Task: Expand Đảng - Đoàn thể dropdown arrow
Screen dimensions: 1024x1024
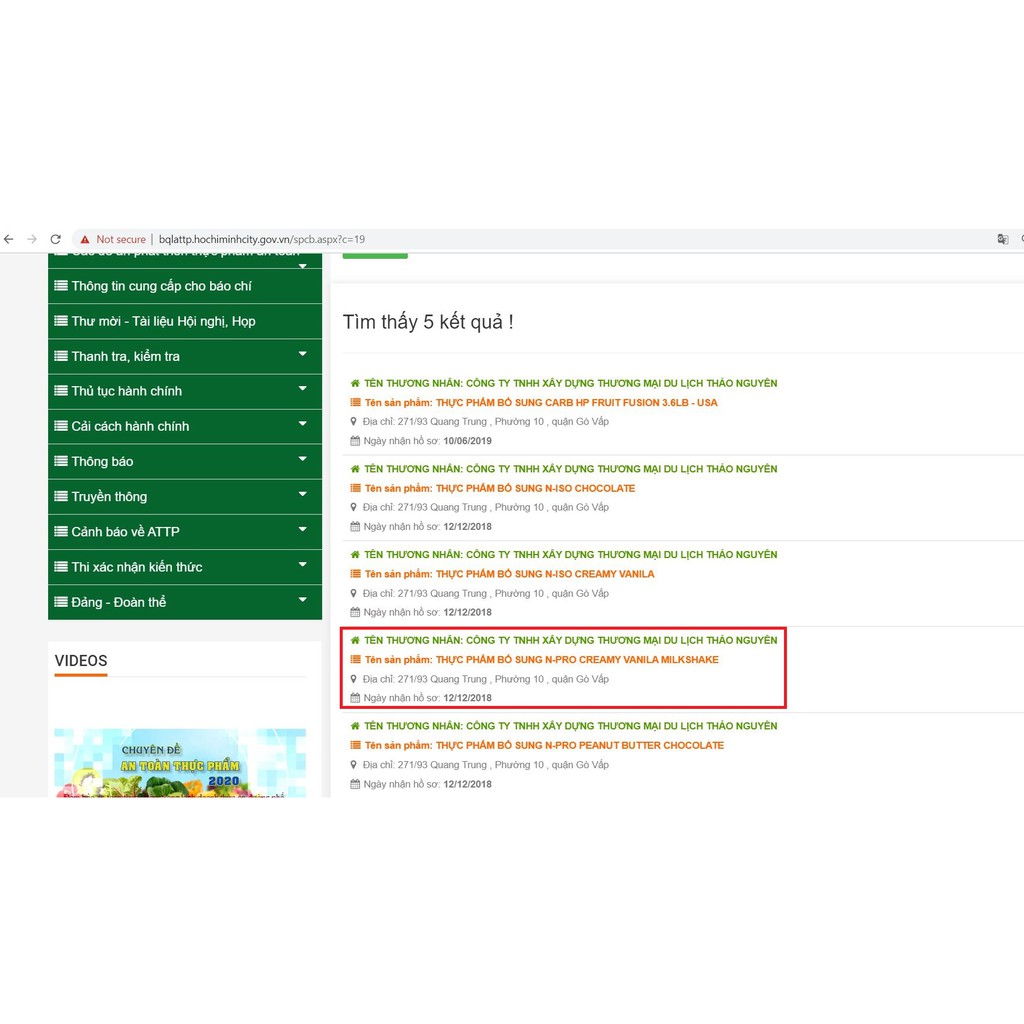Action: [x=302, y=600]
